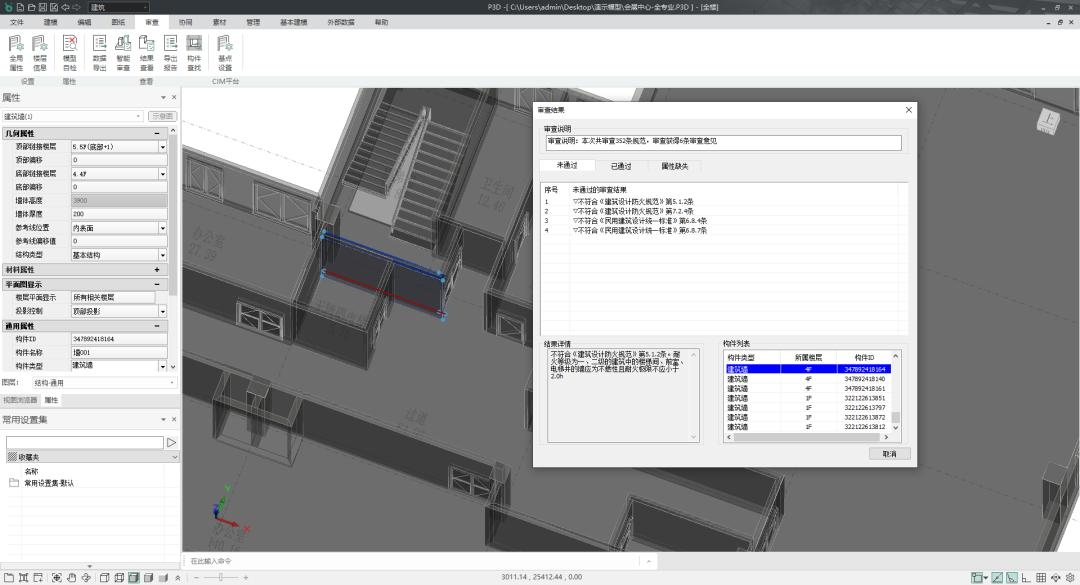The width and height of the screenshot is (1080, 585).
Task: Open the 协同 ribbon tab
Action: coord(186,22)
